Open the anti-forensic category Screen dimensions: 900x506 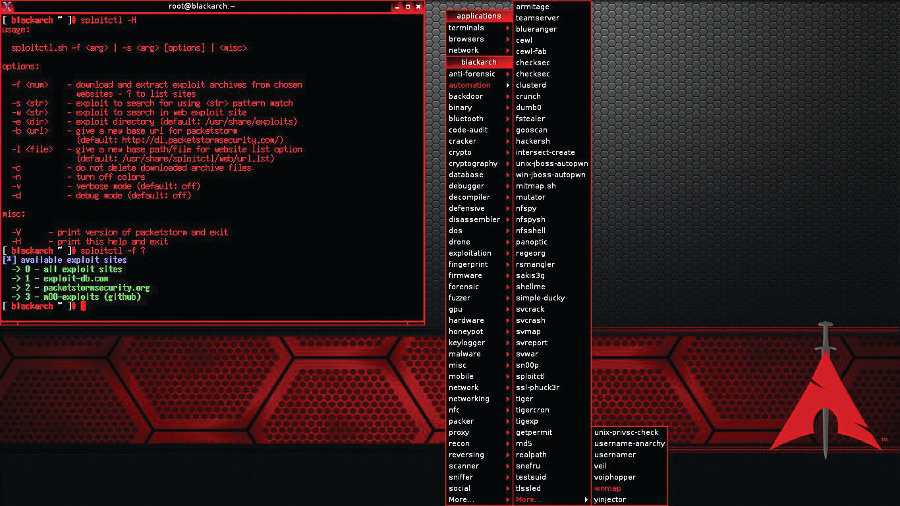click(479, 74)
